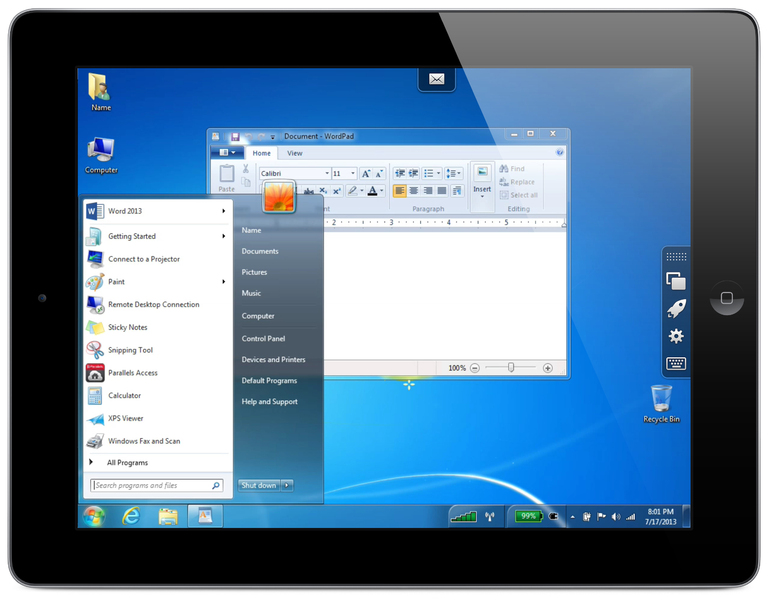Tap the App Switcher windows icon in sidebar

[676, 281]
